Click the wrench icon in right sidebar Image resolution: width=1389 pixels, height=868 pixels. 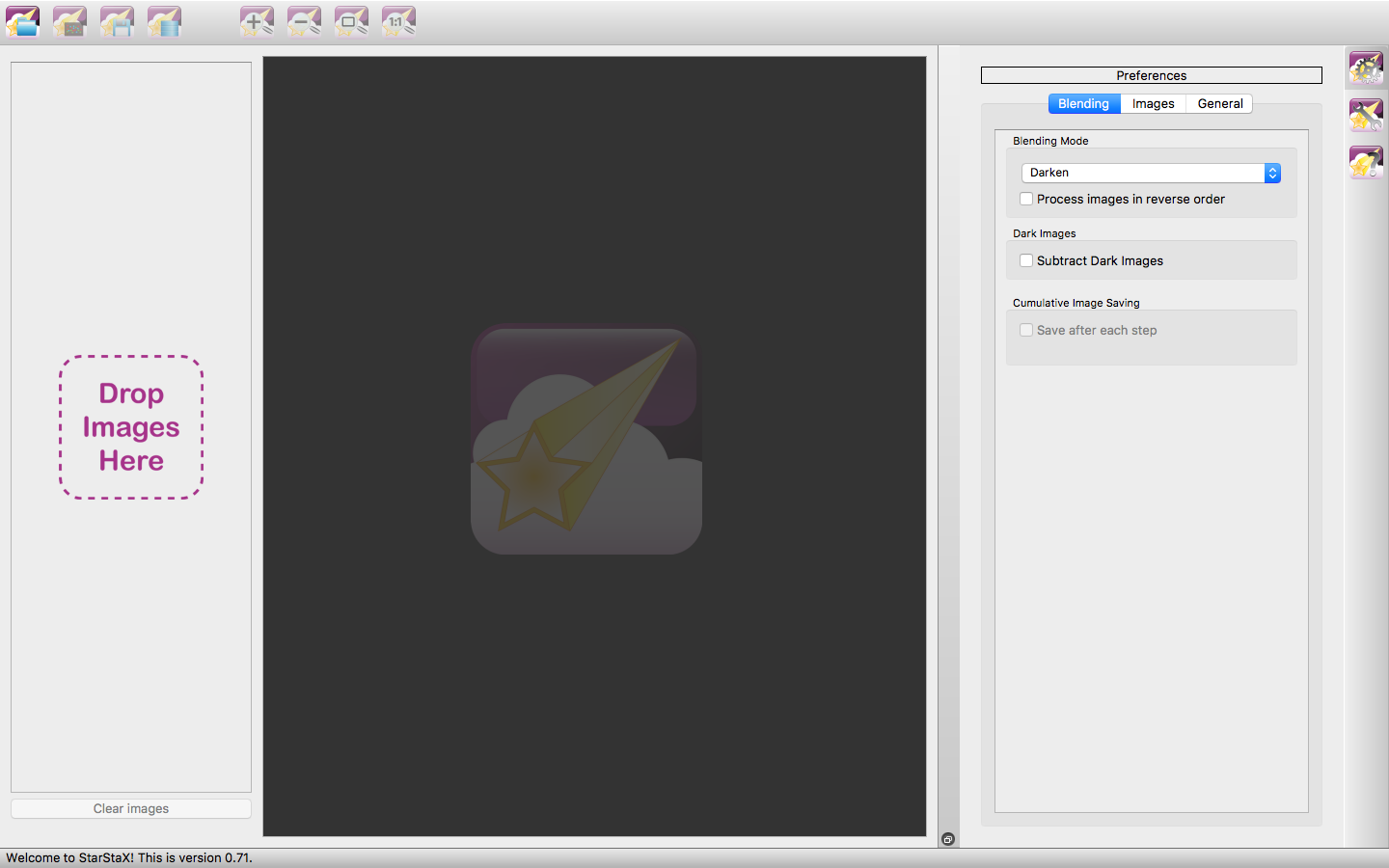pos(1366,115)
